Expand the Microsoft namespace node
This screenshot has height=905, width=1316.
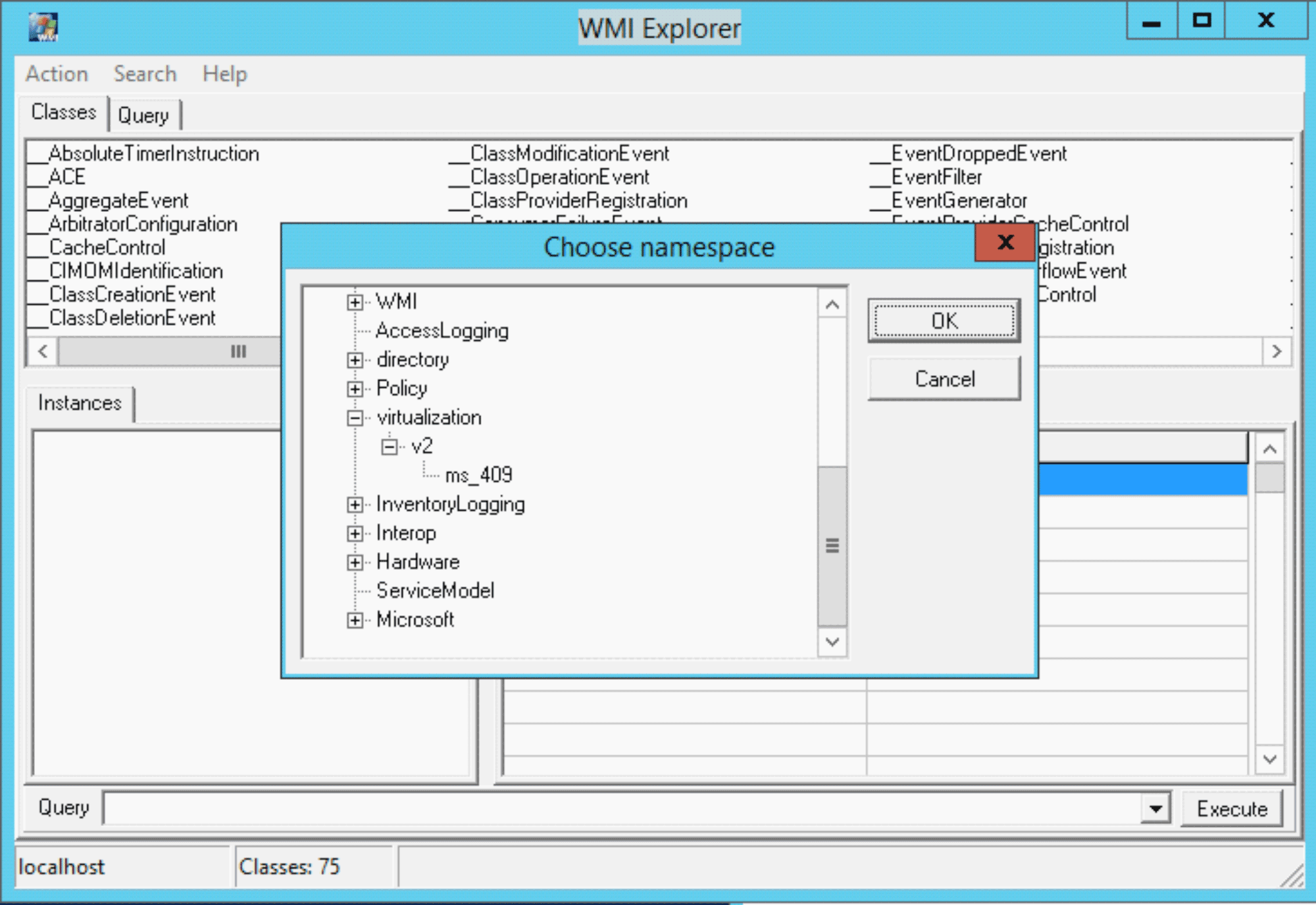355,620
